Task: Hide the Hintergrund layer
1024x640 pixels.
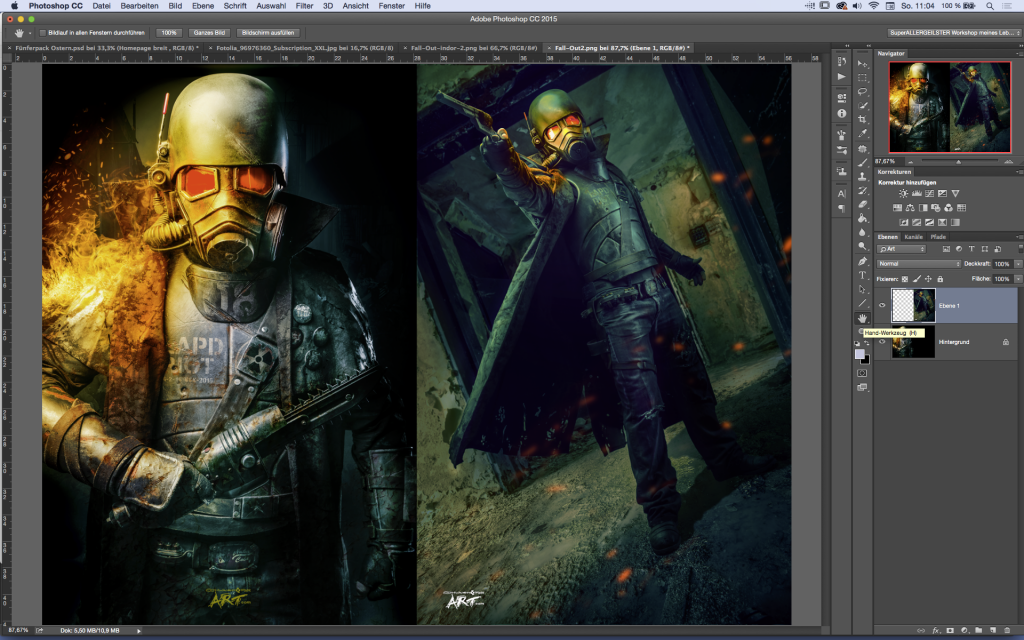Action: (882, 342)
